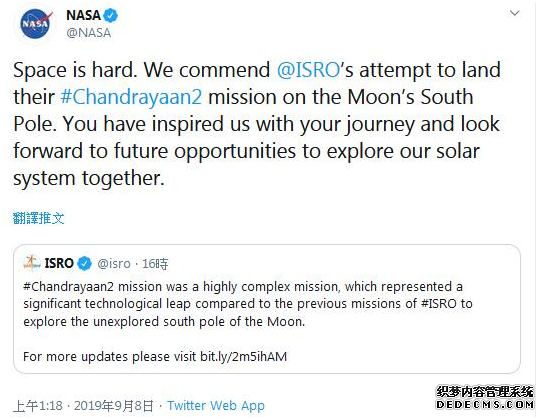
Task: Open the tweet options chevron menu
Action: tap(514, 14)
